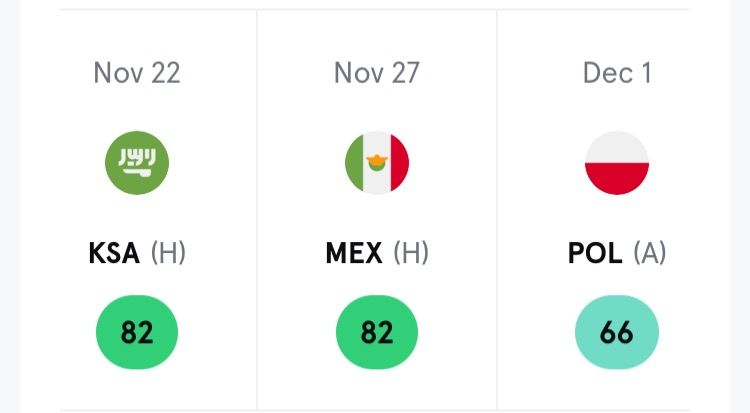The image size is (750, 413).
Task: Click the (A) away indicator beside POL
Action: click(x=650, y=253)
